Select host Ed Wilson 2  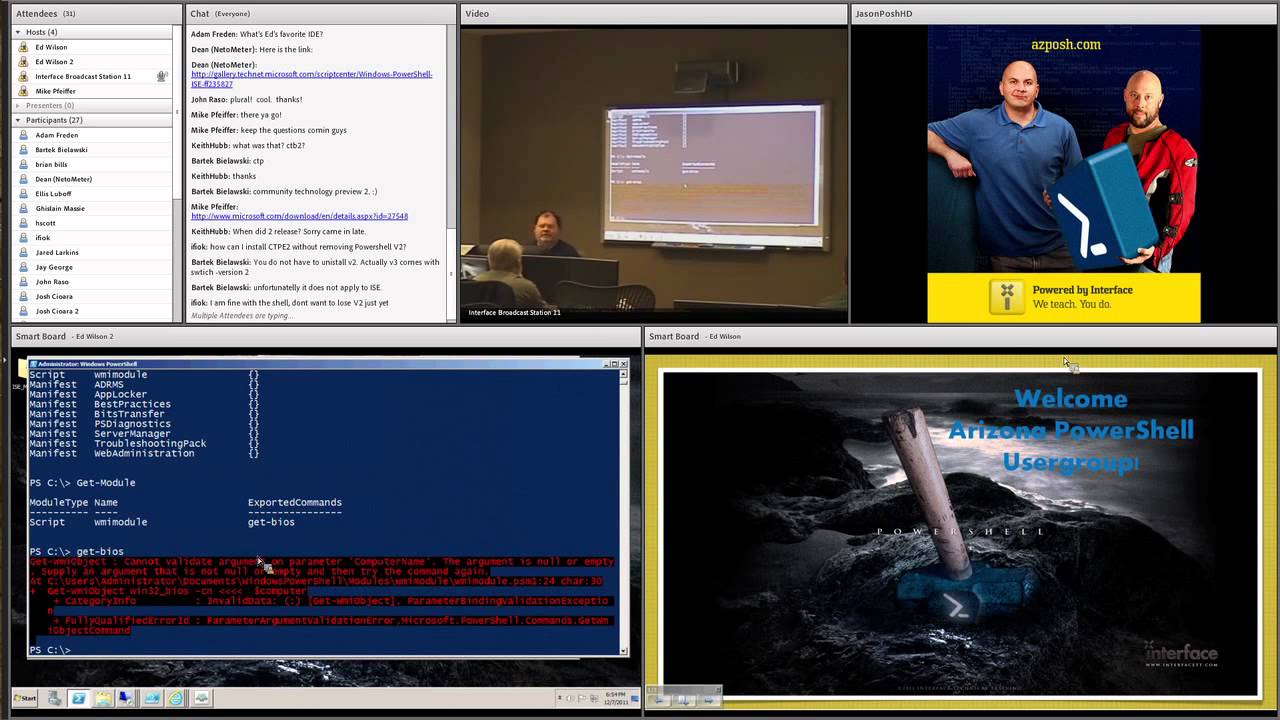pos(54,62)
